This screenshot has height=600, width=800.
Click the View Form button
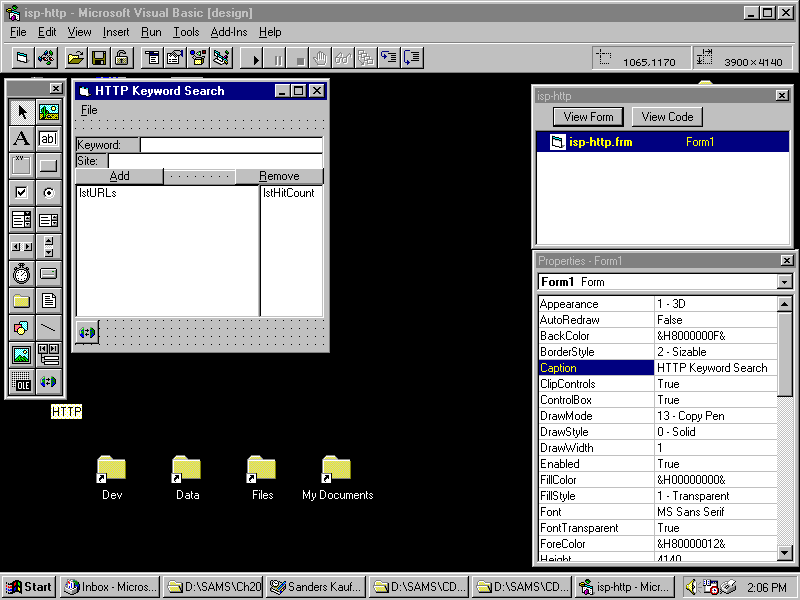[589, 117]
